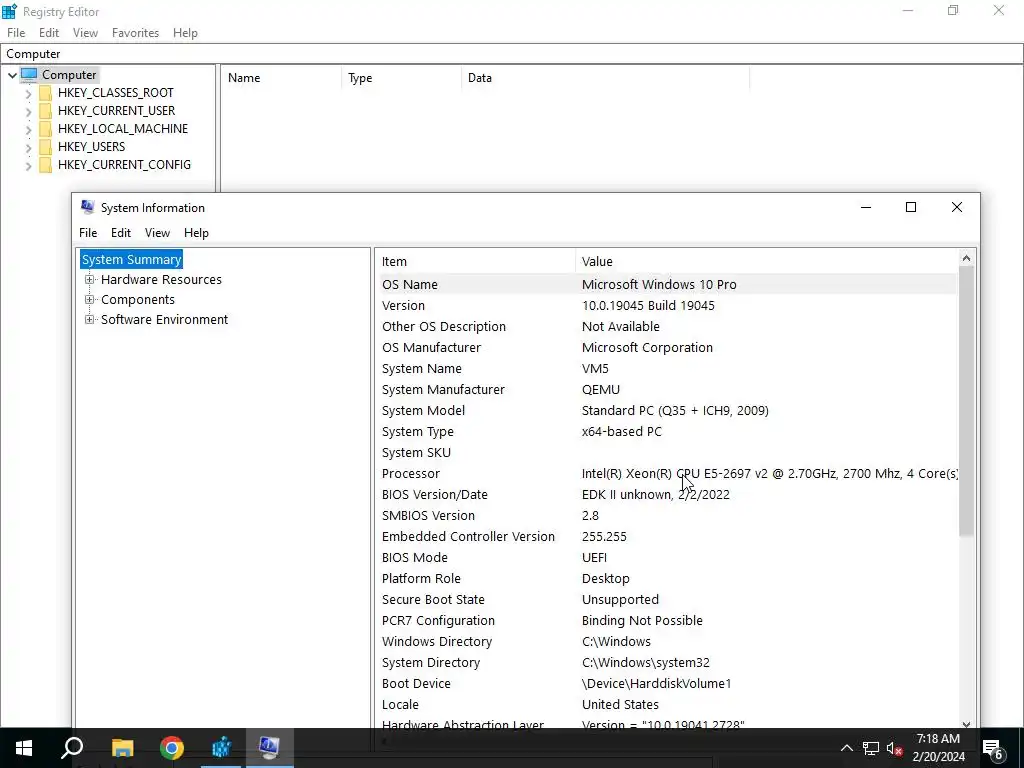
Task: Click the HKEY_CURRENT_CONFIG folder icon
Action: coord(45,165)
